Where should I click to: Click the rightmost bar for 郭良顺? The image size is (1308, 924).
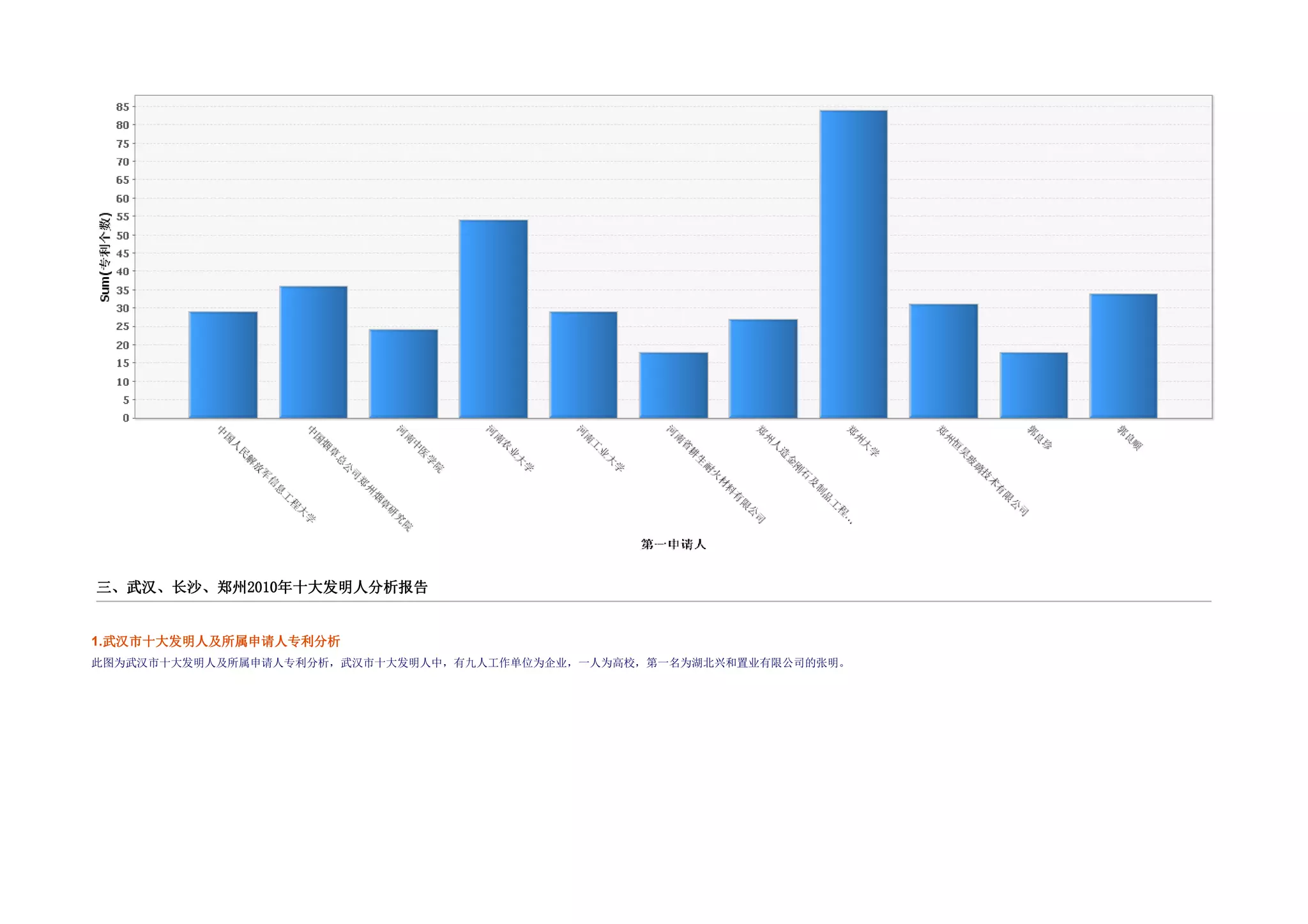[1123, 356]
